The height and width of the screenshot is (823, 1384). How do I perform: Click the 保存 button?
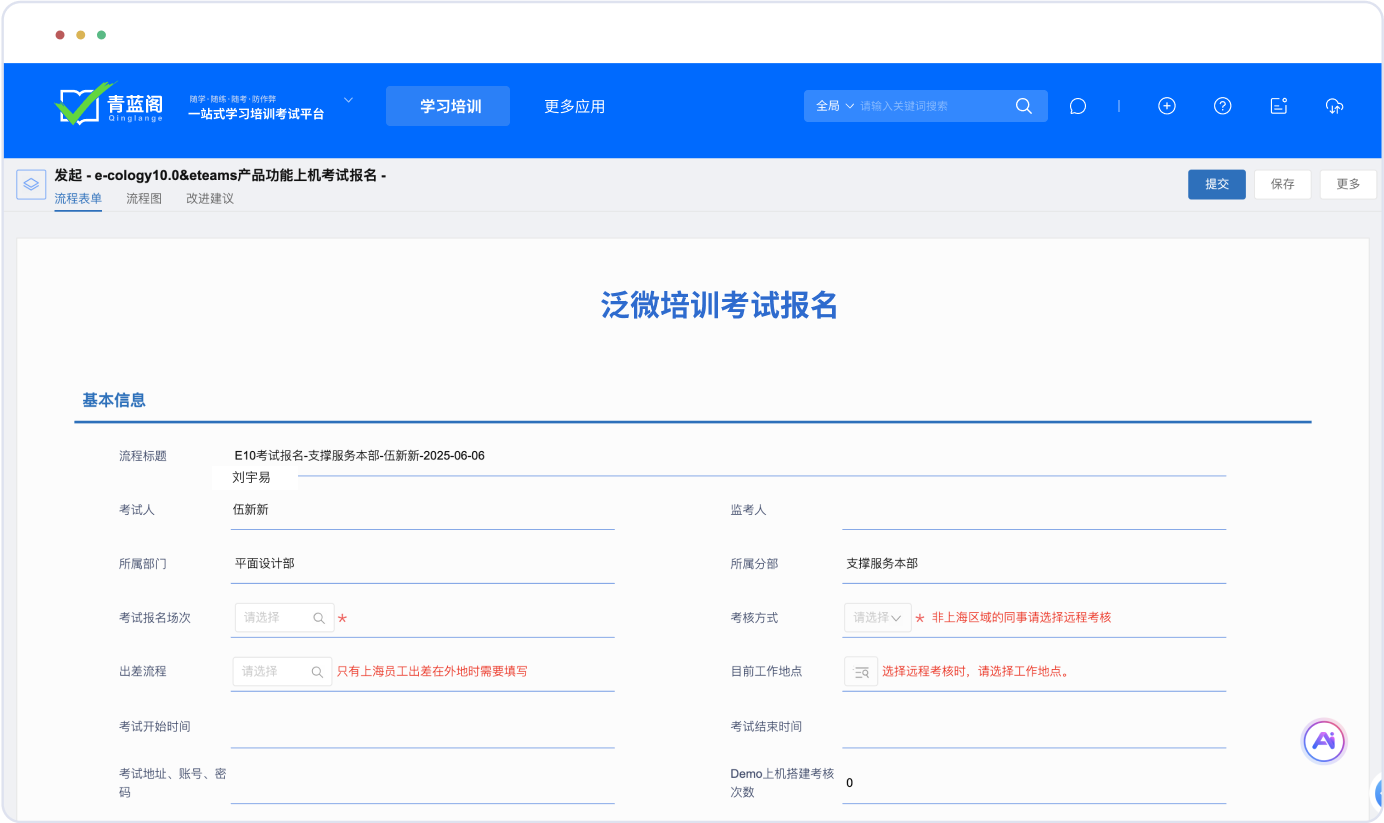click(x=1282, y=184)
